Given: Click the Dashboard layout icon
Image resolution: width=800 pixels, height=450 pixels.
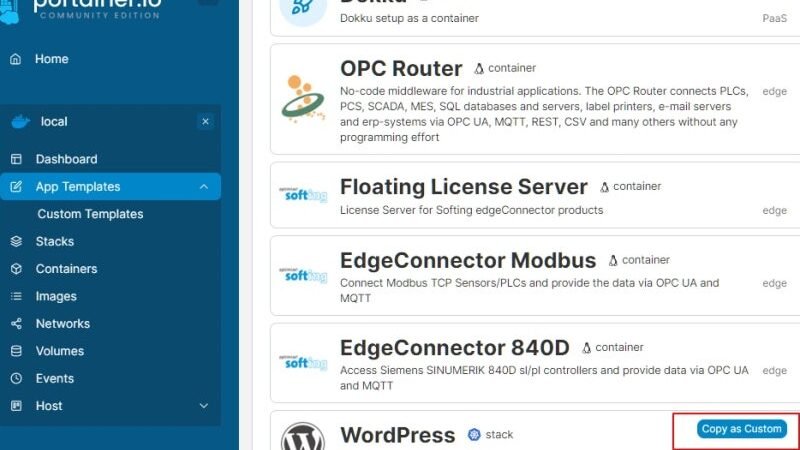Looking at the screenshot, I should [16, 159].
